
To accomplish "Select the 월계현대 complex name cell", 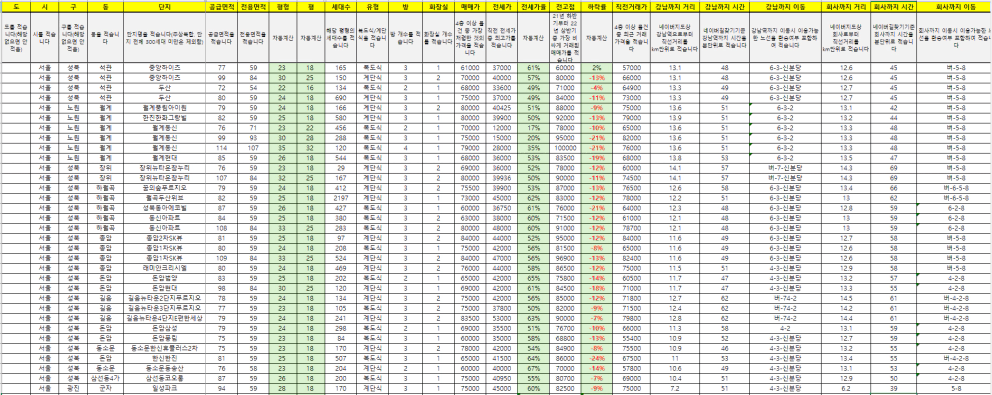I will pos(164,158).
